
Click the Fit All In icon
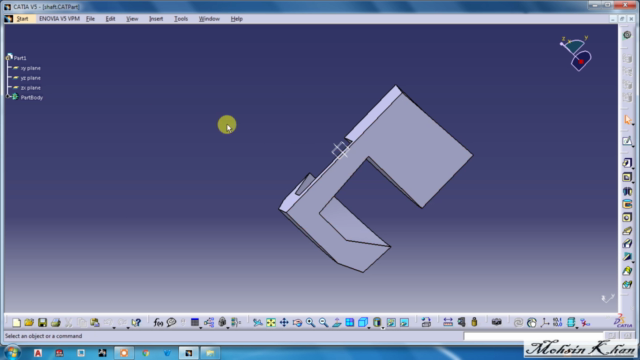(271, 322)
